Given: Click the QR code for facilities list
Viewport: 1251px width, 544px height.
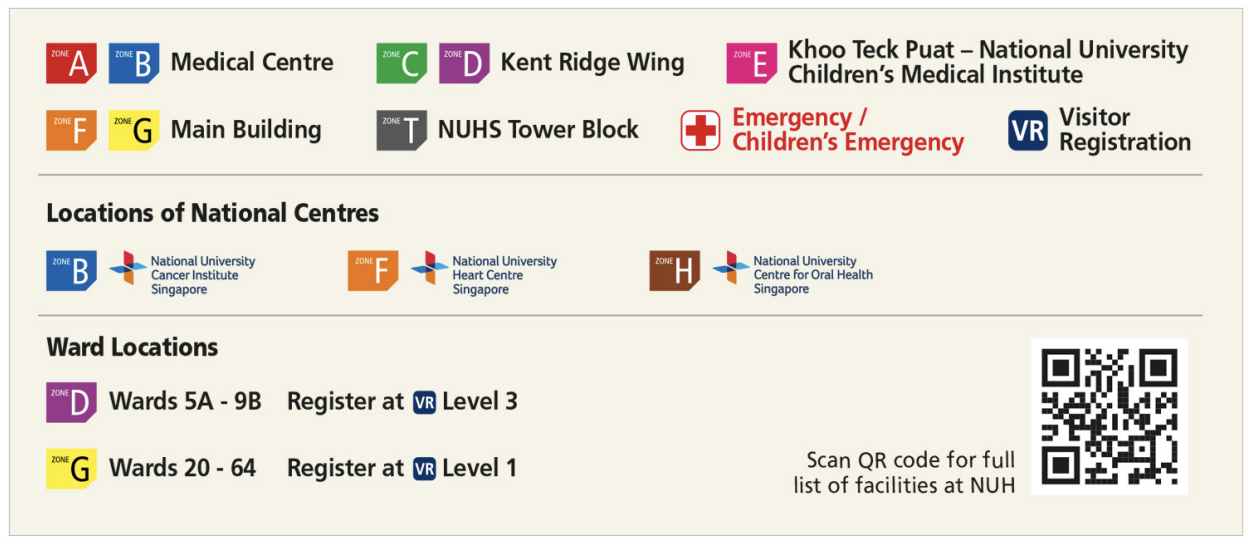Looking at the screenshot, I should [x=1109, y=416].
